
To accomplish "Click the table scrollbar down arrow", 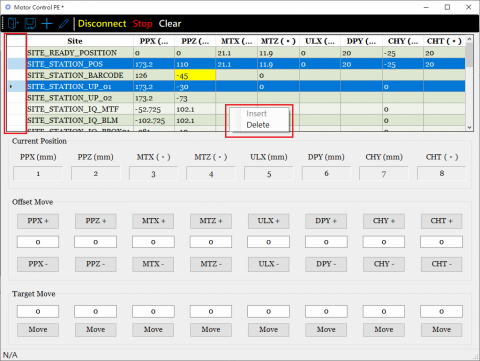I will pyautogui.click(x=469, y=127).
